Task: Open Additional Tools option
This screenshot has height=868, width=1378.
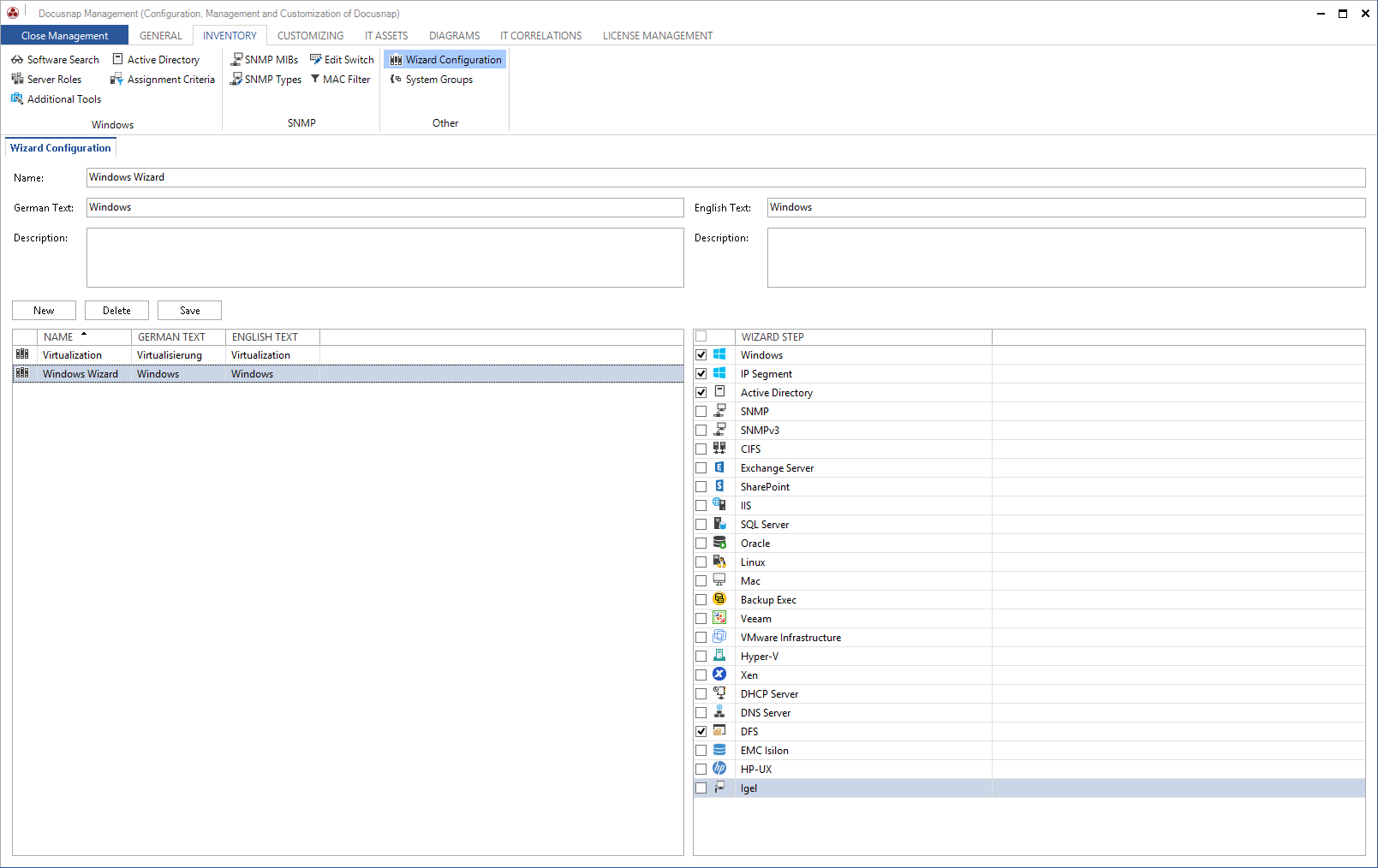Action: point(56,99)
